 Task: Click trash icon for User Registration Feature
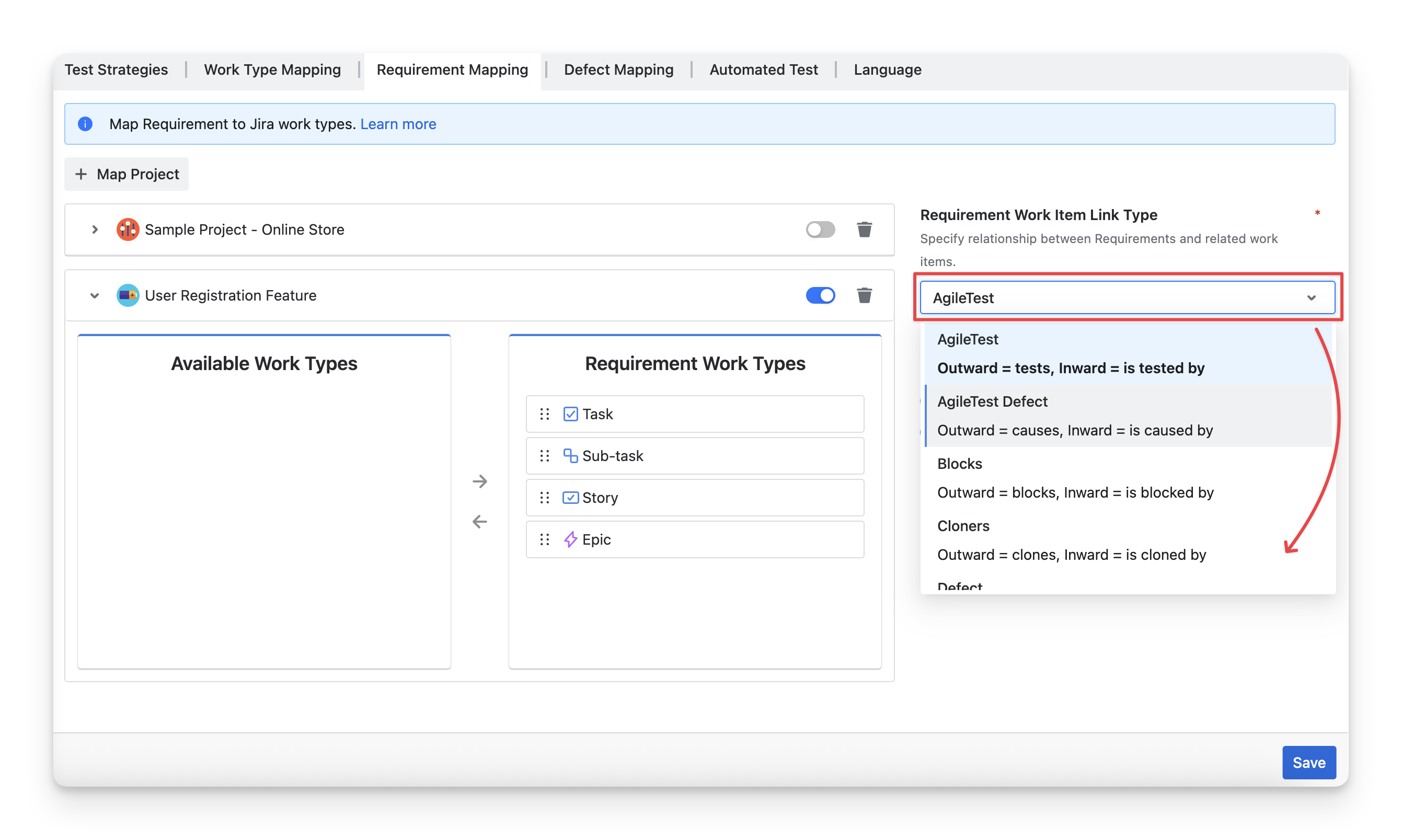pyautogui.click(x=864, y=295)
